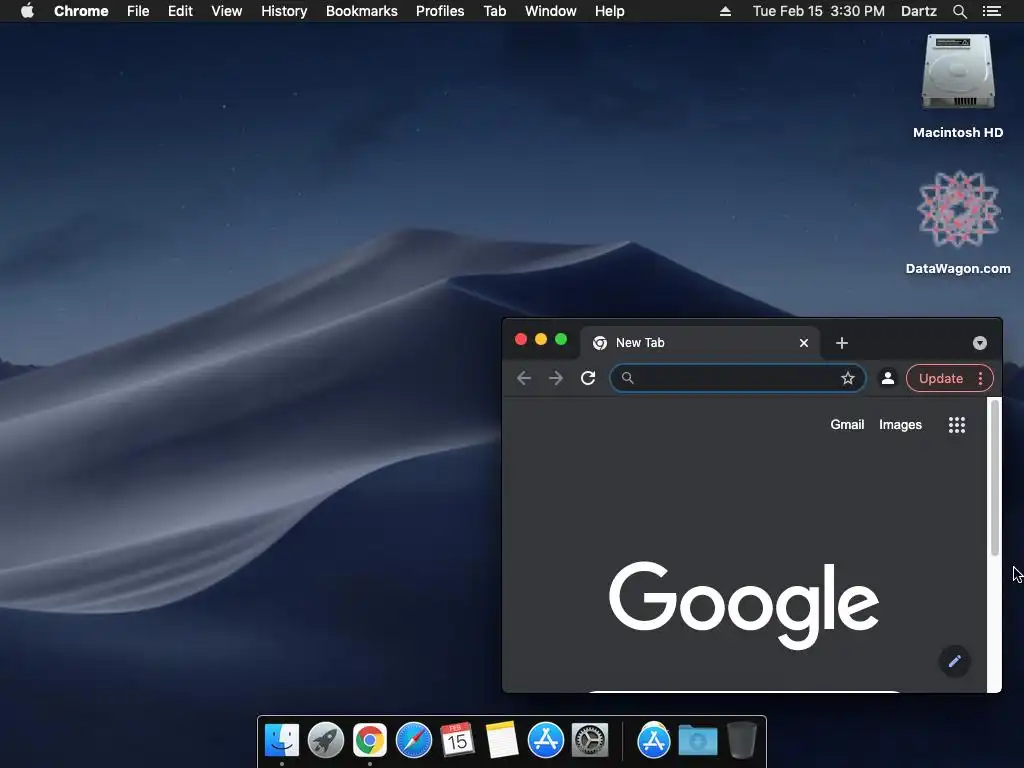Focus the Chrome address bar field
The height and width of the screenshot is (768, 1024).
737,378
